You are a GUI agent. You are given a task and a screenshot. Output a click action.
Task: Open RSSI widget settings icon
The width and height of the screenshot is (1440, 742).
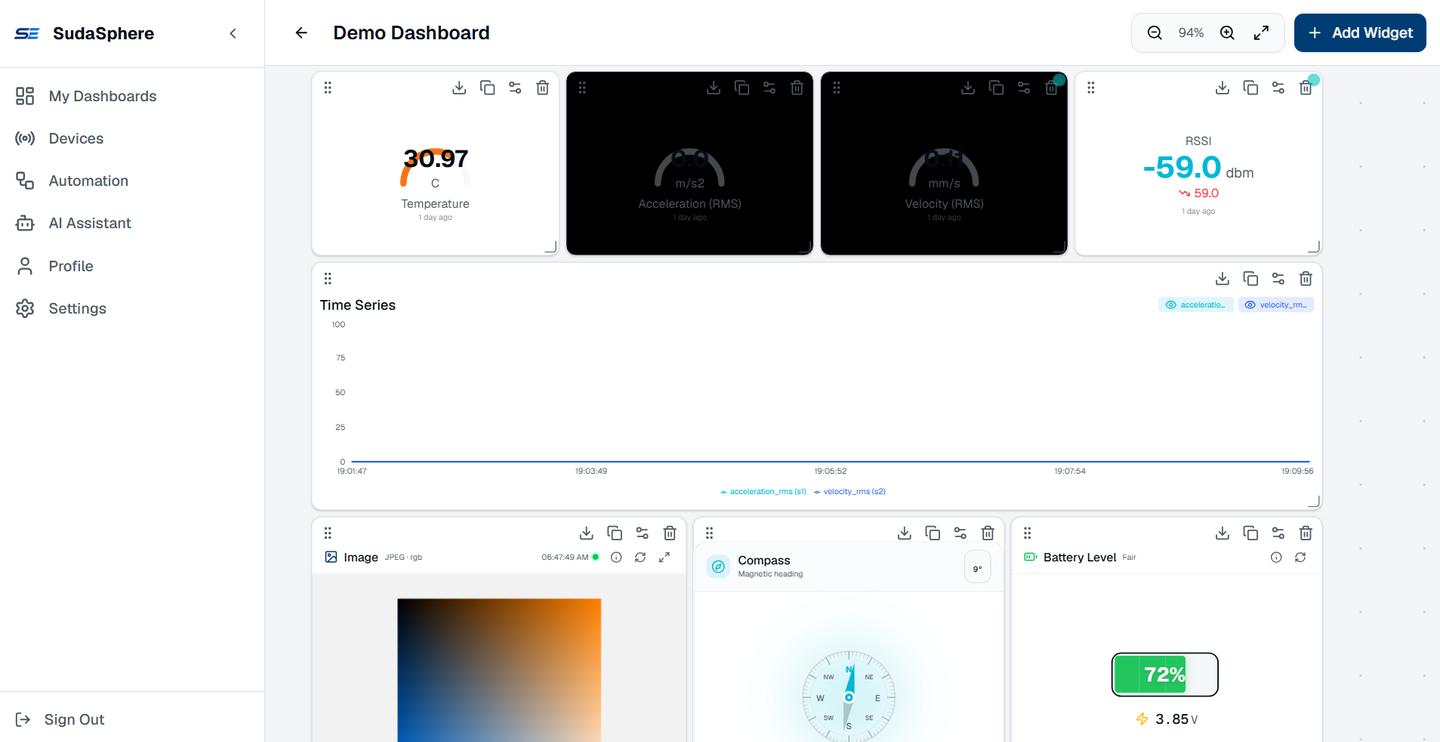point(1278,88)
